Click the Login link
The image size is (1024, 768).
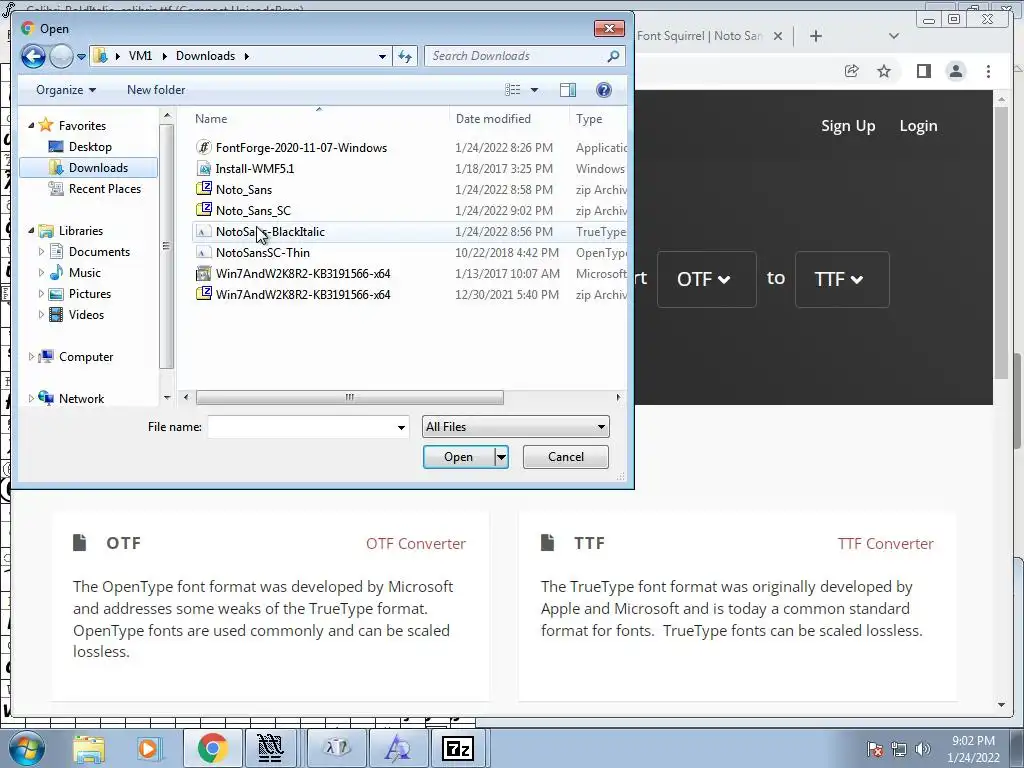[x=918, y=126]
